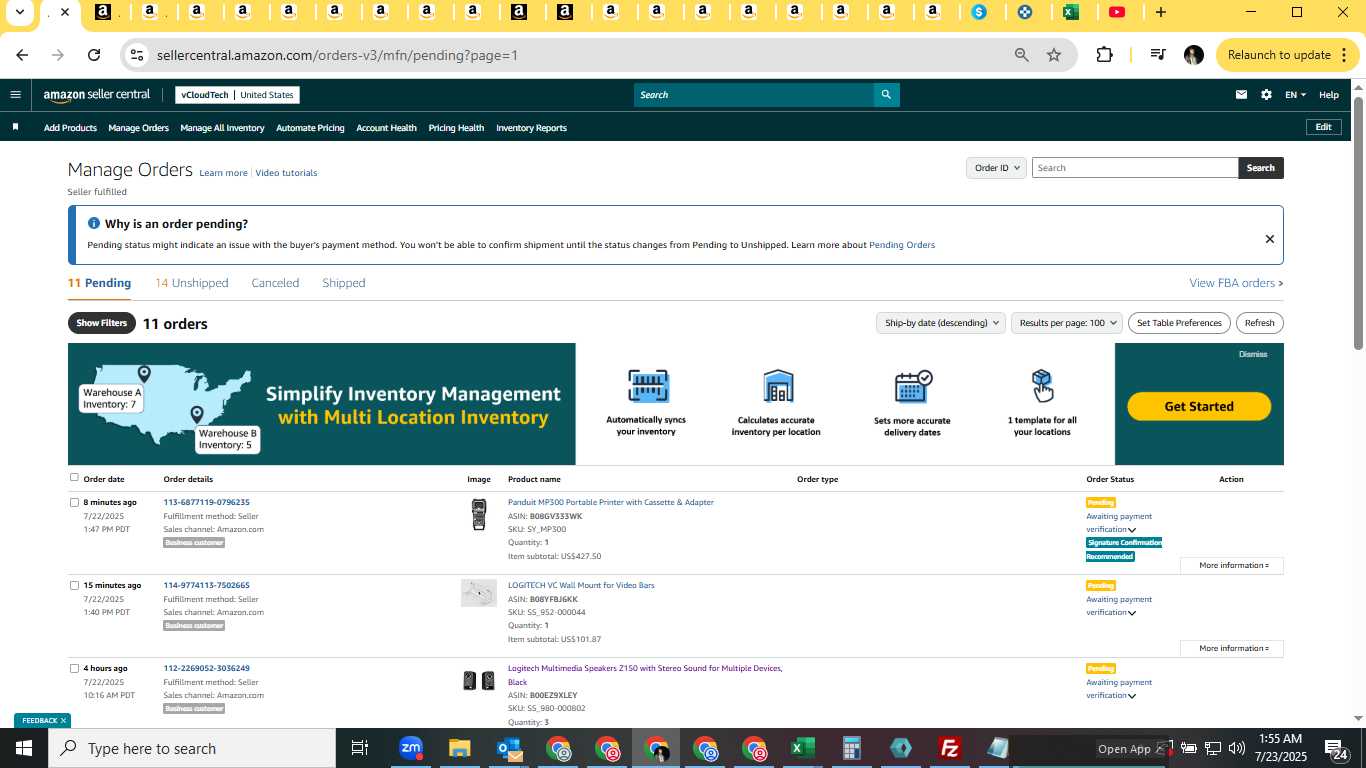1366x768 pixels.
Task: Switch to the Canceled tab
Action: [275, 283]
